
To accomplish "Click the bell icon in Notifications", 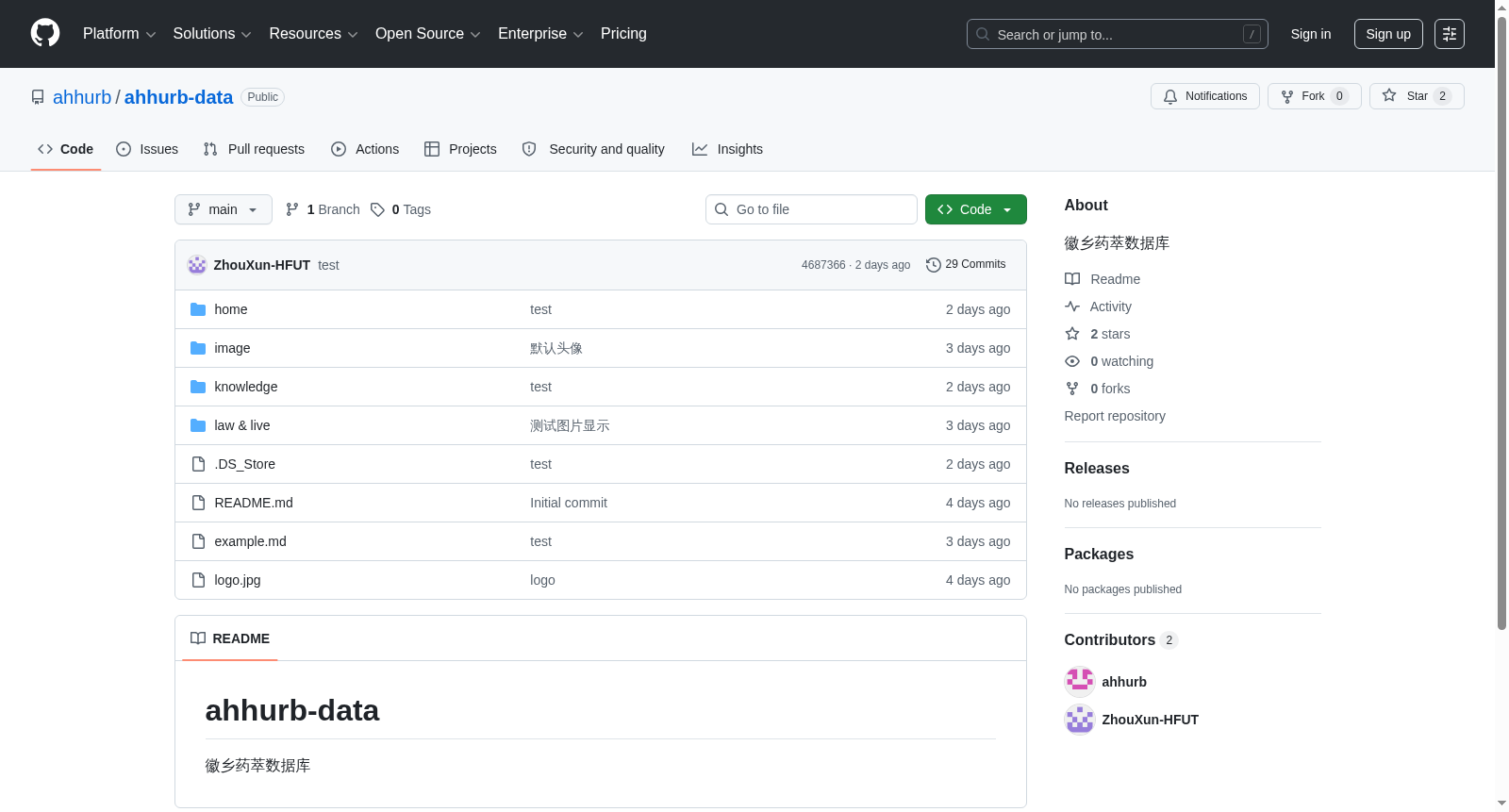I will click(1170, 96).
